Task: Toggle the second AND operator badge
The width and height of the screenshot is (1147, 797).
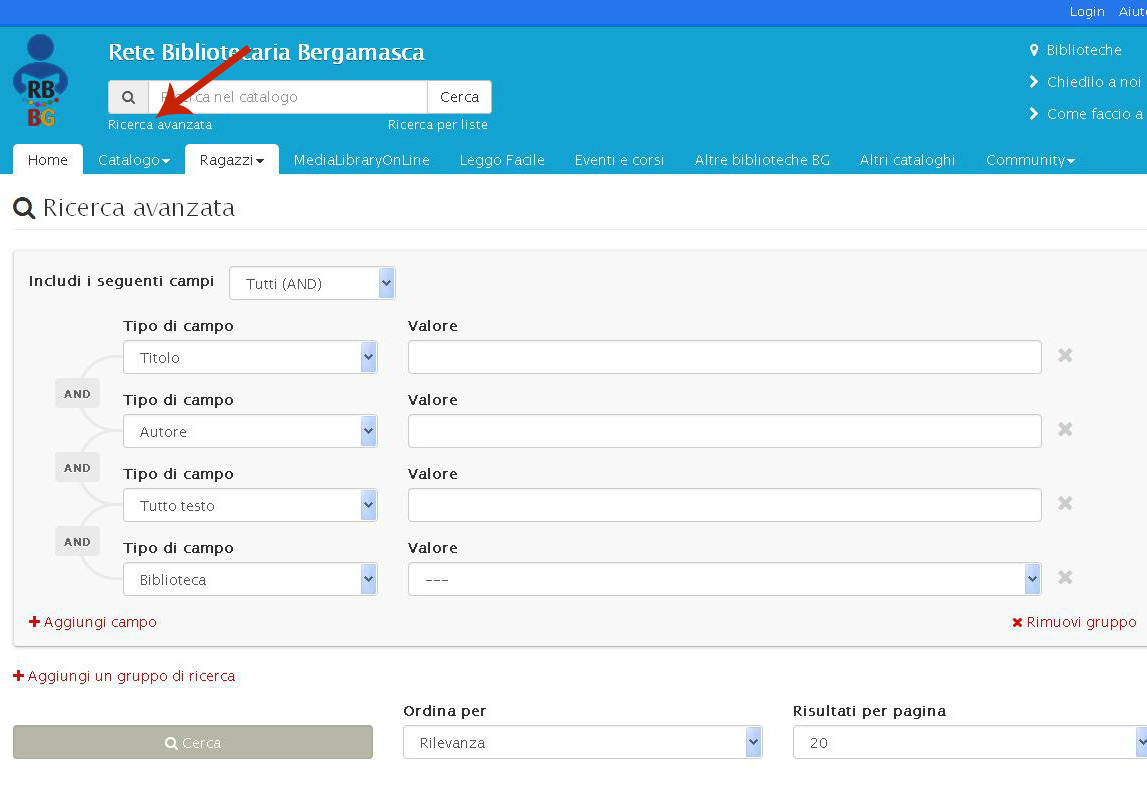Action: (77, 468)
